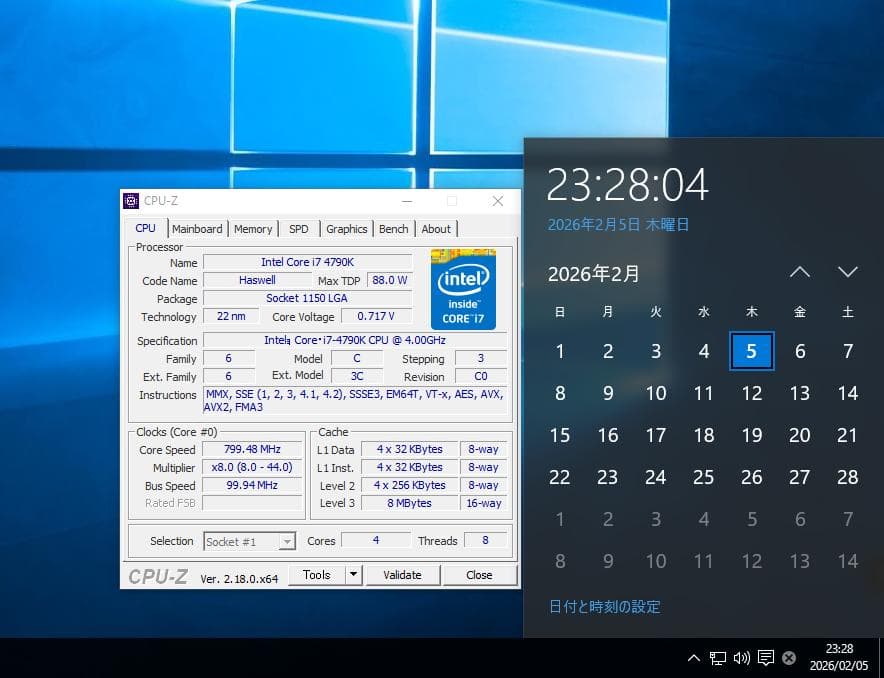Click the CPU-Z logo above the version number
Viewport: 884px width, 678px height.
(158, 575)
